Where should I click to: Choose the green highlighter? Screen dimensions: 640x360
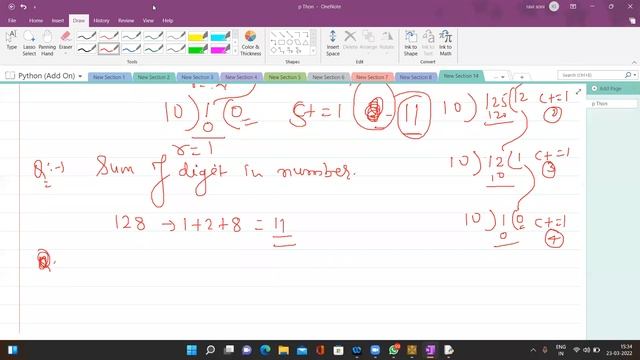pos(198,49)
